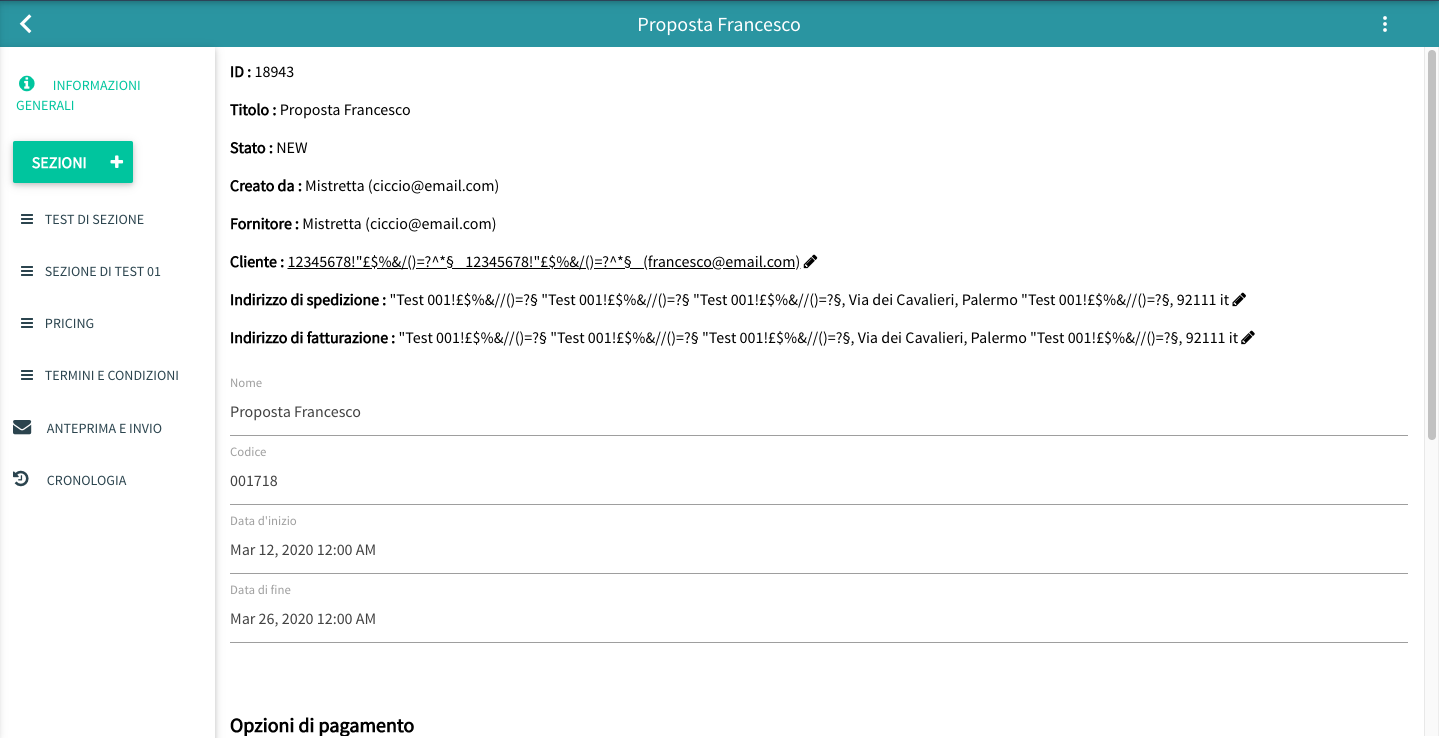Open the Sezione di Test 01 section
This screenshot has width=1439, height=738.
pos(102,272)
